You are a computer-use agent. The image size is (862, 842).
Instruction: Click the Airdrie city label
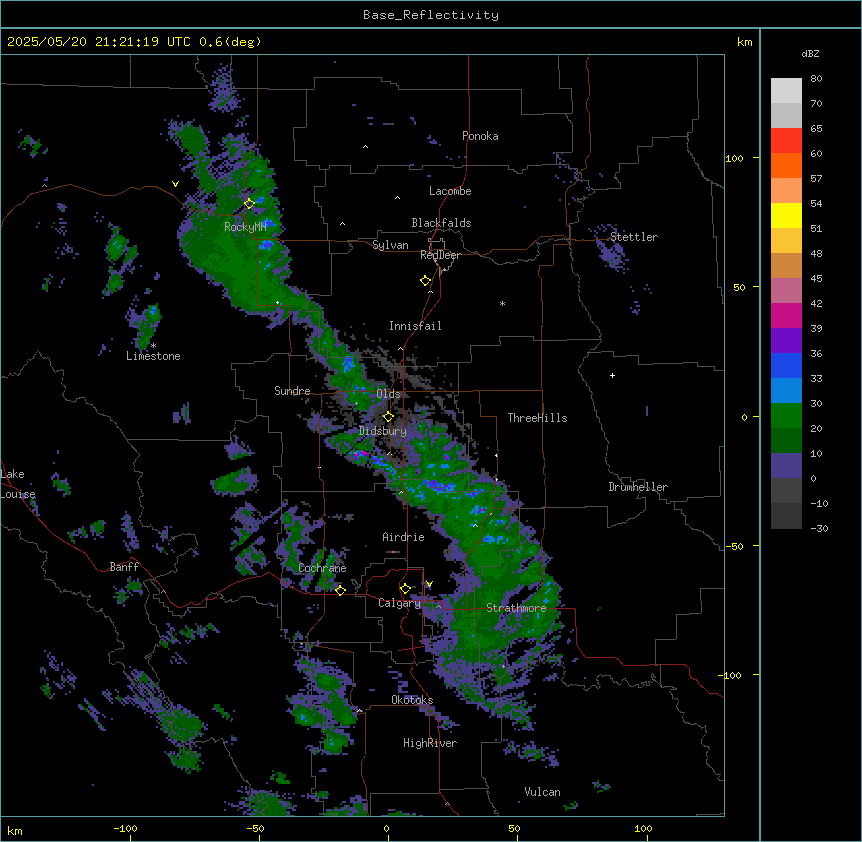pyautogui.click(x=404, y=537)
